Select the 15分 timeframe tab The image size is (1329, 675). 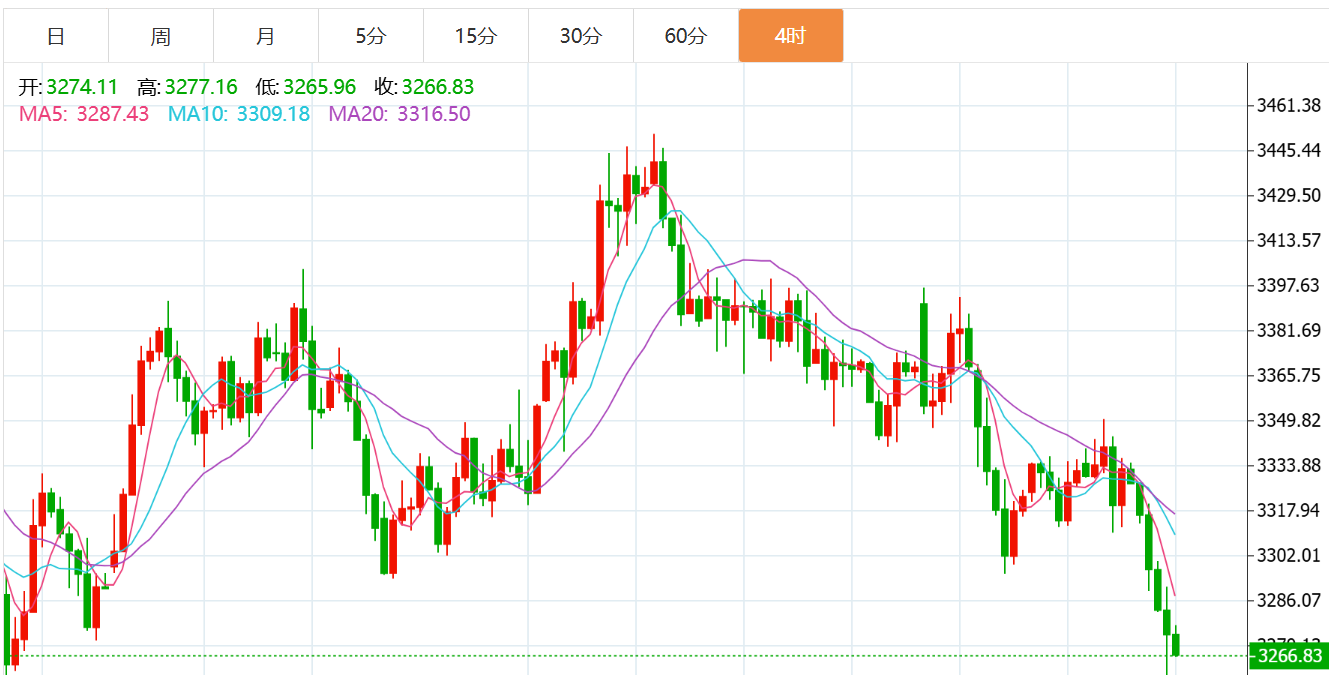pyautogui.click(x=476, y=36)
